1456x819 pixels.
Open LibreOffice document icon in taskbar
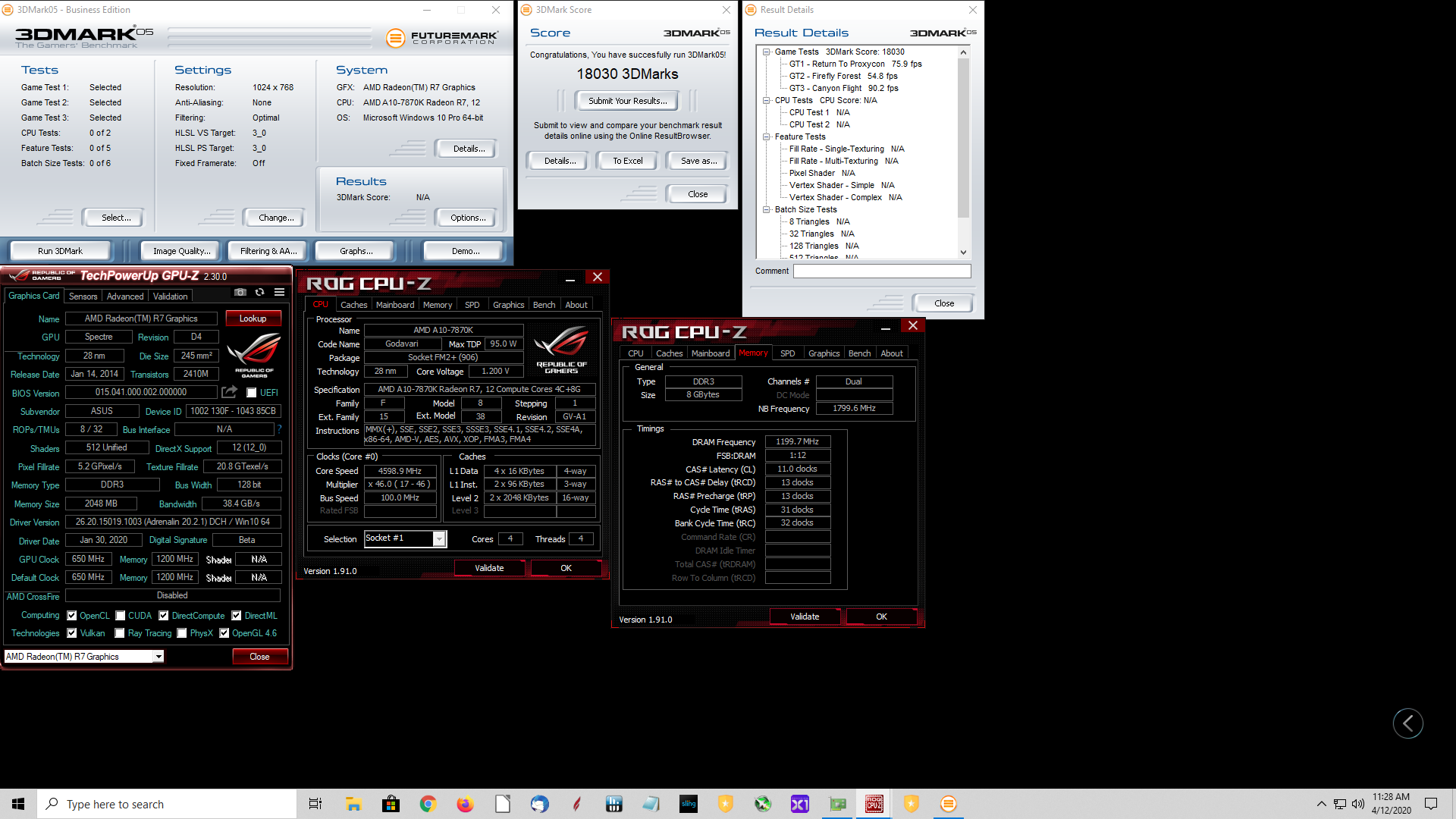click(502, 804)
